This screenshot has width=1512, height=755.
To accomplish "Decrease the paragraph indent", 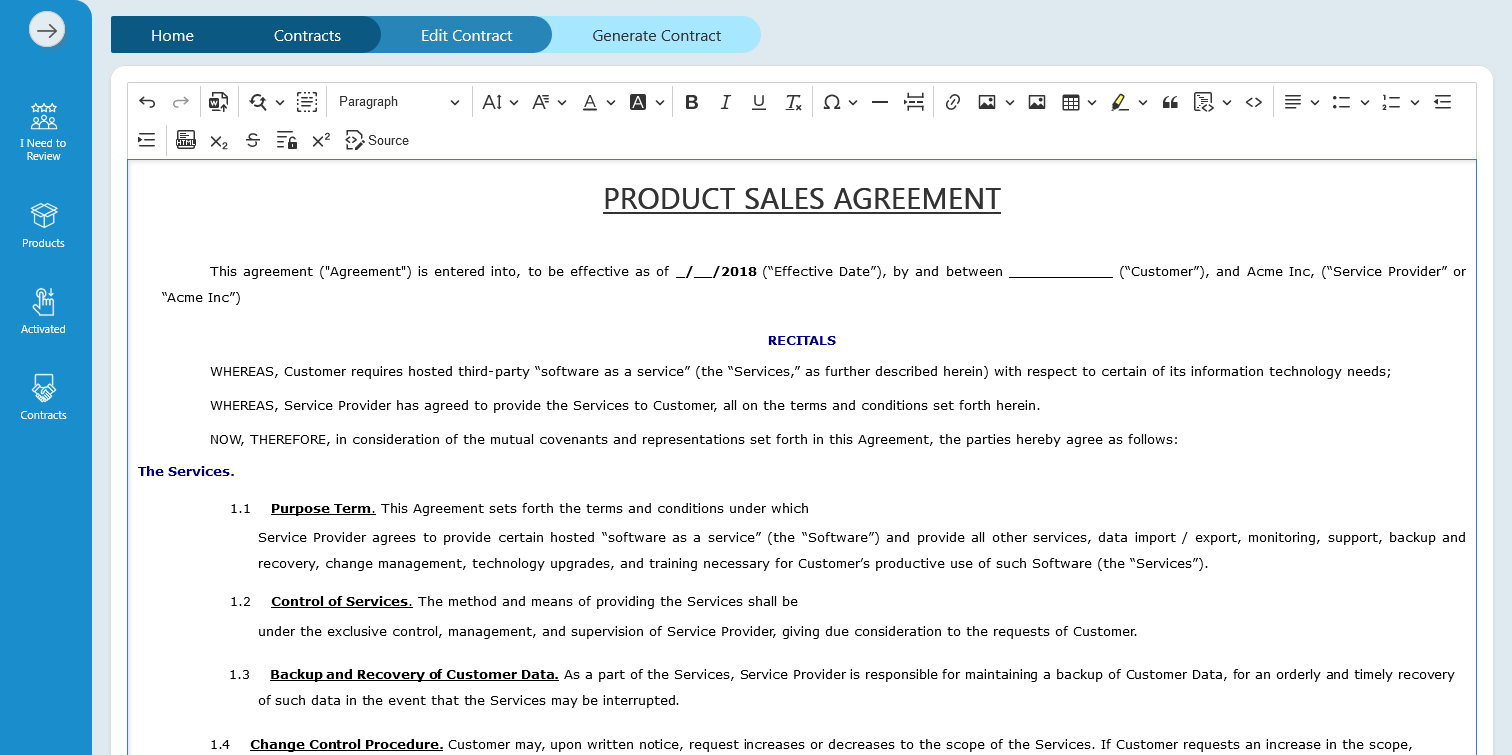I will (x=1442, y=102).
